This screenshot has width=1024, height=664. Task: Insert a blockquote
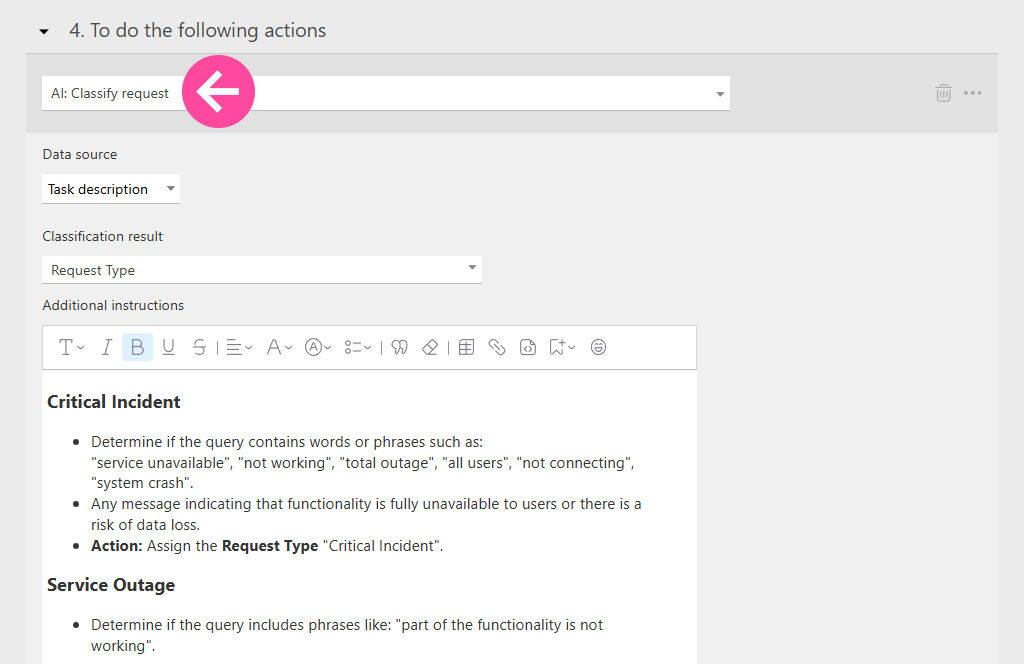[399, 347]
